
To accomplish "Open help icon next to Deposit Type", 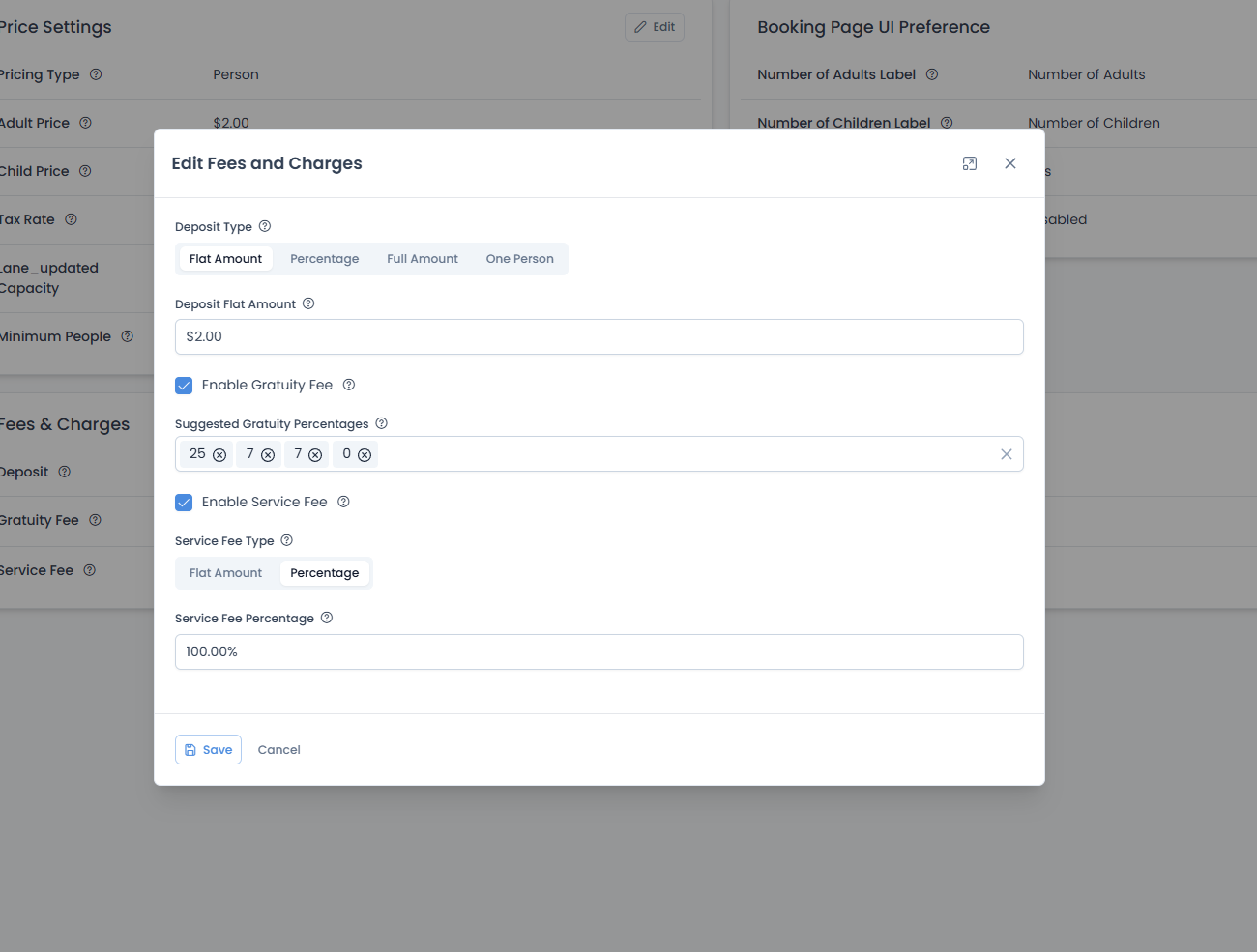I will [x=265, y=226].
